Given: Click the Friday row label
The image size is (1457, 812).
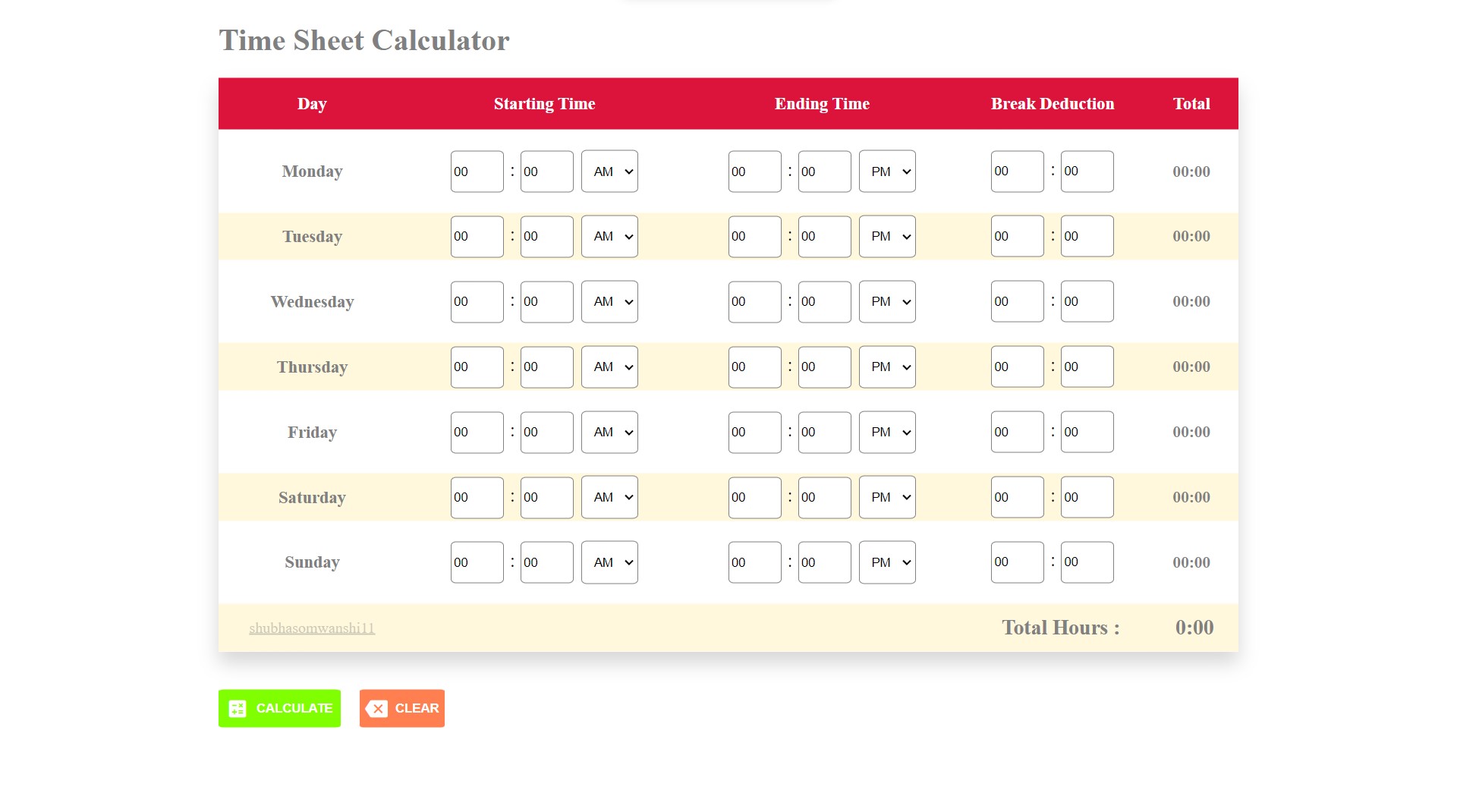Looking at the screenshot, I should pyautogui.click(x=312, y=433).
